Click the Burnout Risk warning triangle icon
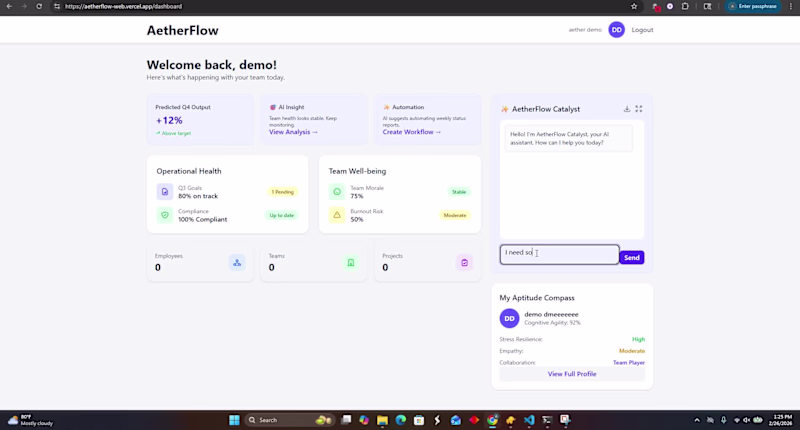Image resolution: width=800 pixels, height=430 pixels. coord(337,215)
